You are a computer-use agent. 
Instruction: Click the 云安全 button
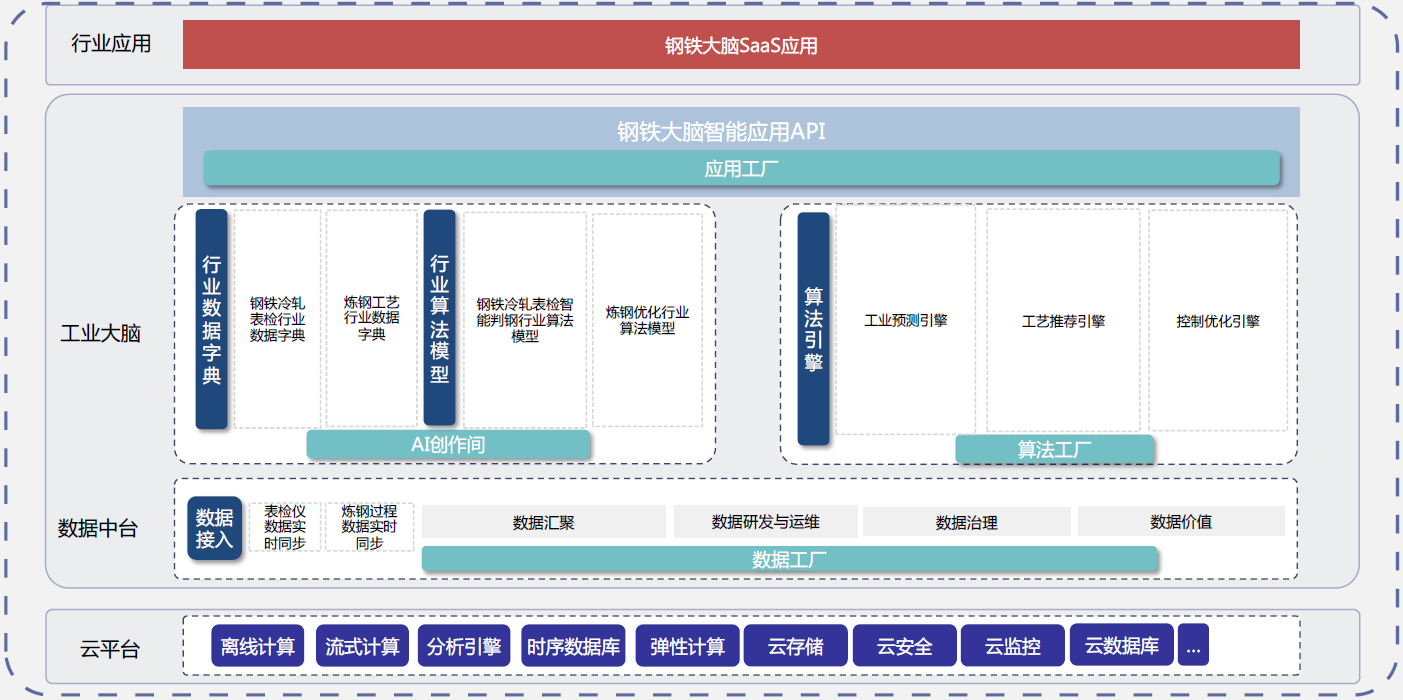pos(904,646)
